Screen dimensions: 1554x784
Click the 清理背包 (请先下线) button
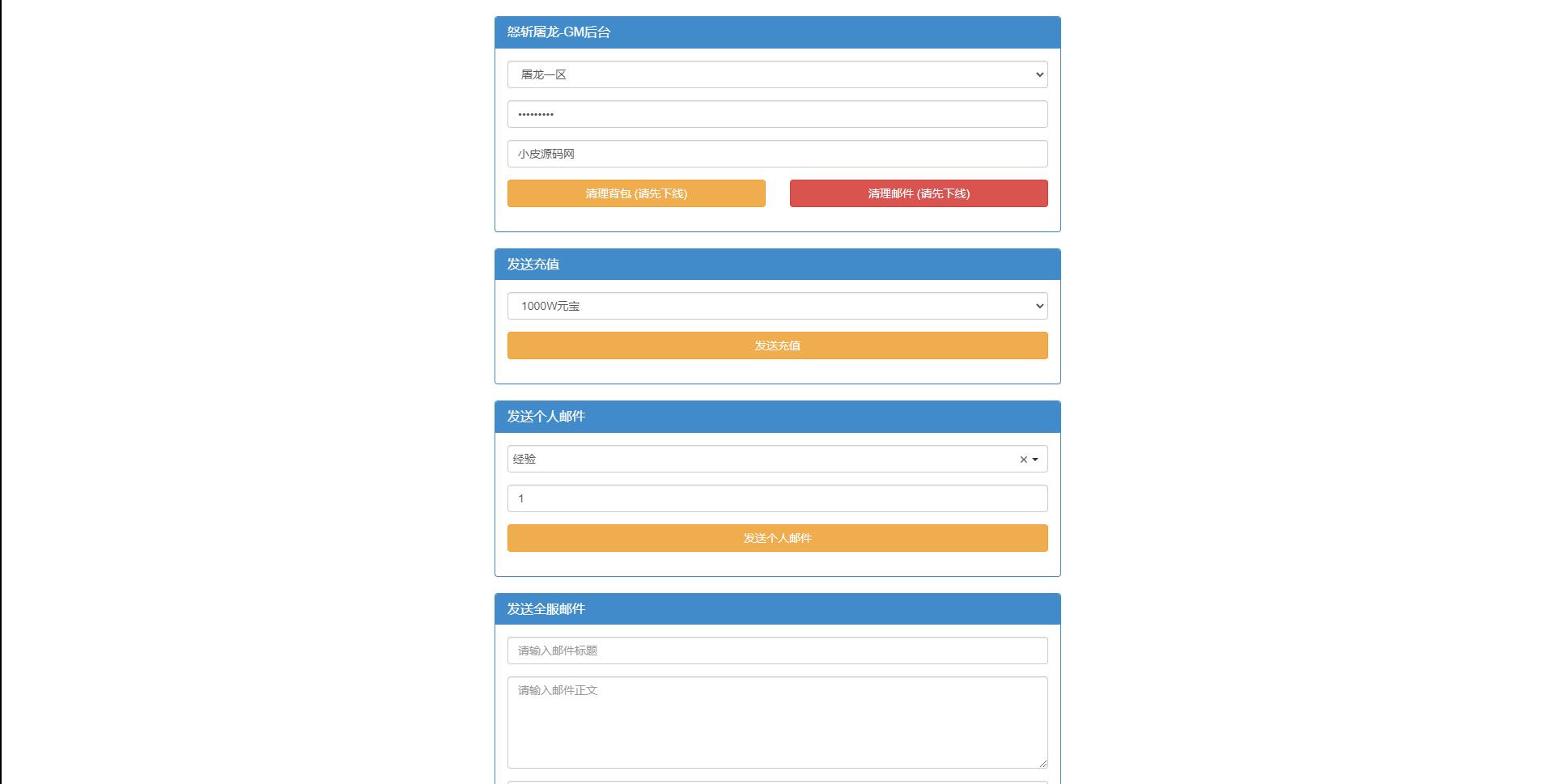click(636, 193)
